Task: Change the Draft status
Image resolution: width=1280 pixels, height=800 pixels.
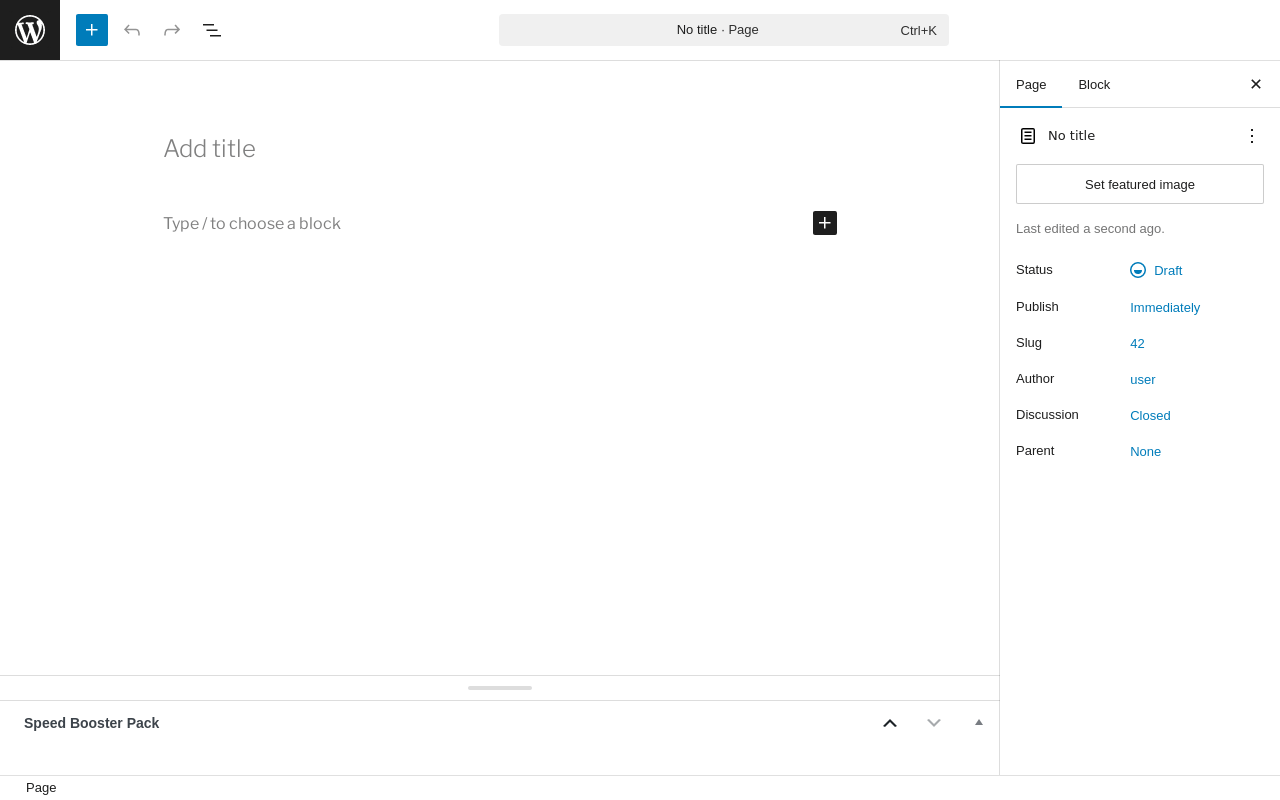Action: coord(1156,270)
